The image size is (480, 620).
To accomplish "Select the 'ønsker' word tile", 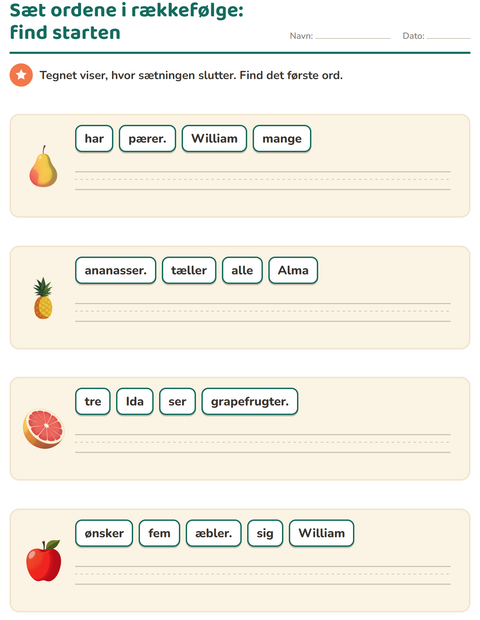I will [104, 533].
